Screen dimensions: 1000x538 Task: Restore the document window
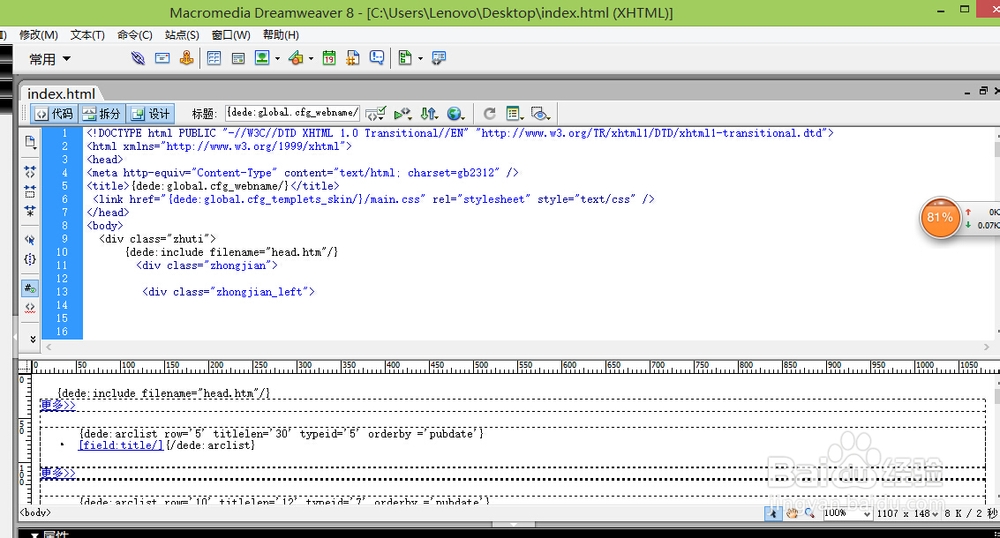(983, 91)
